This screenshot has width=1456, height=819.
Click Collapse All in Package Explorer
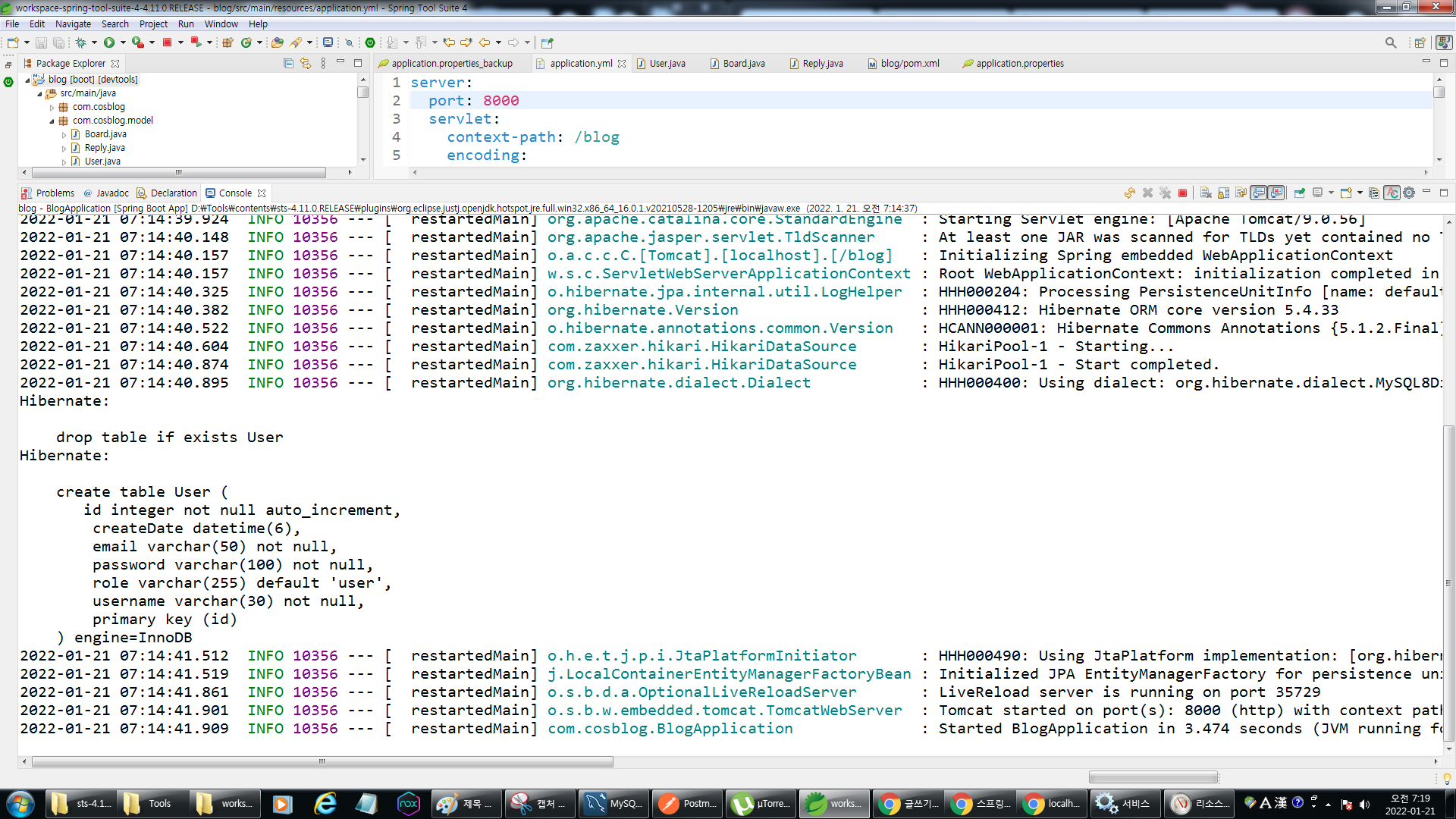click(x=288, y=63)
